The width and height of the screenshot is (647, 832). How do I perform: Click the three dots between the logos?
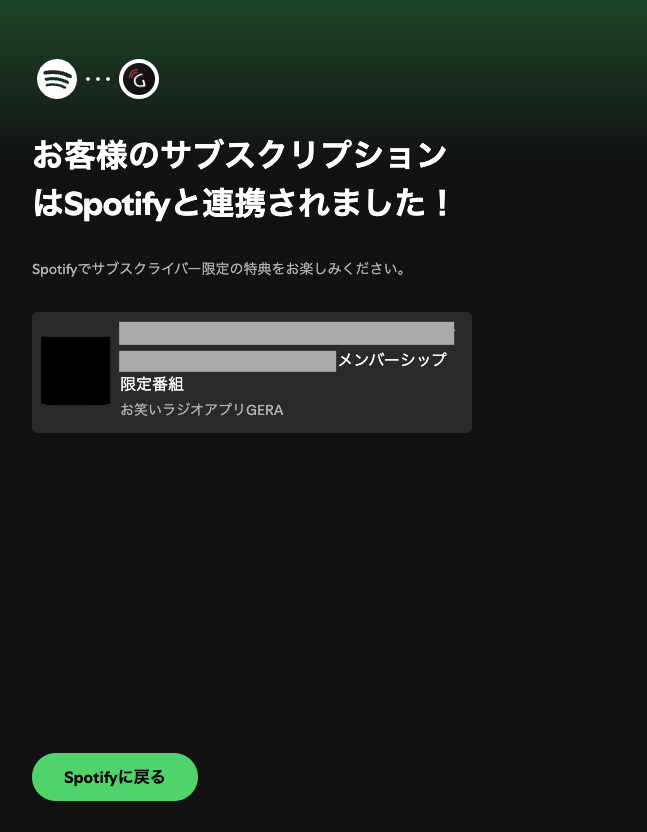click(x=98, y=79)
